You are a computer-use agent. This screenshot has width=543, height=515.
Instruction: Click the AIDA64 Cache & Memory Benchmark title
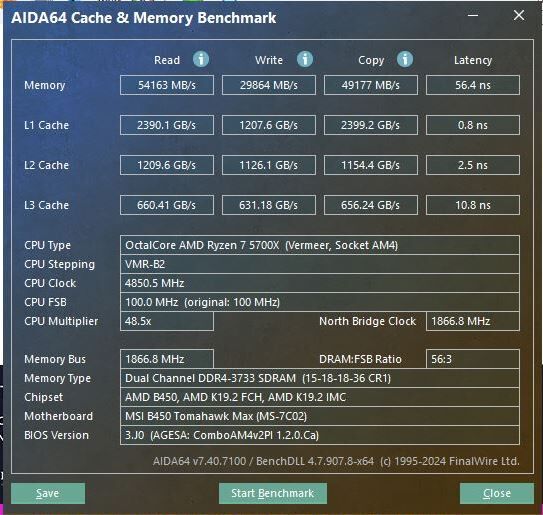pyautogui.click(x=144, y=18)
